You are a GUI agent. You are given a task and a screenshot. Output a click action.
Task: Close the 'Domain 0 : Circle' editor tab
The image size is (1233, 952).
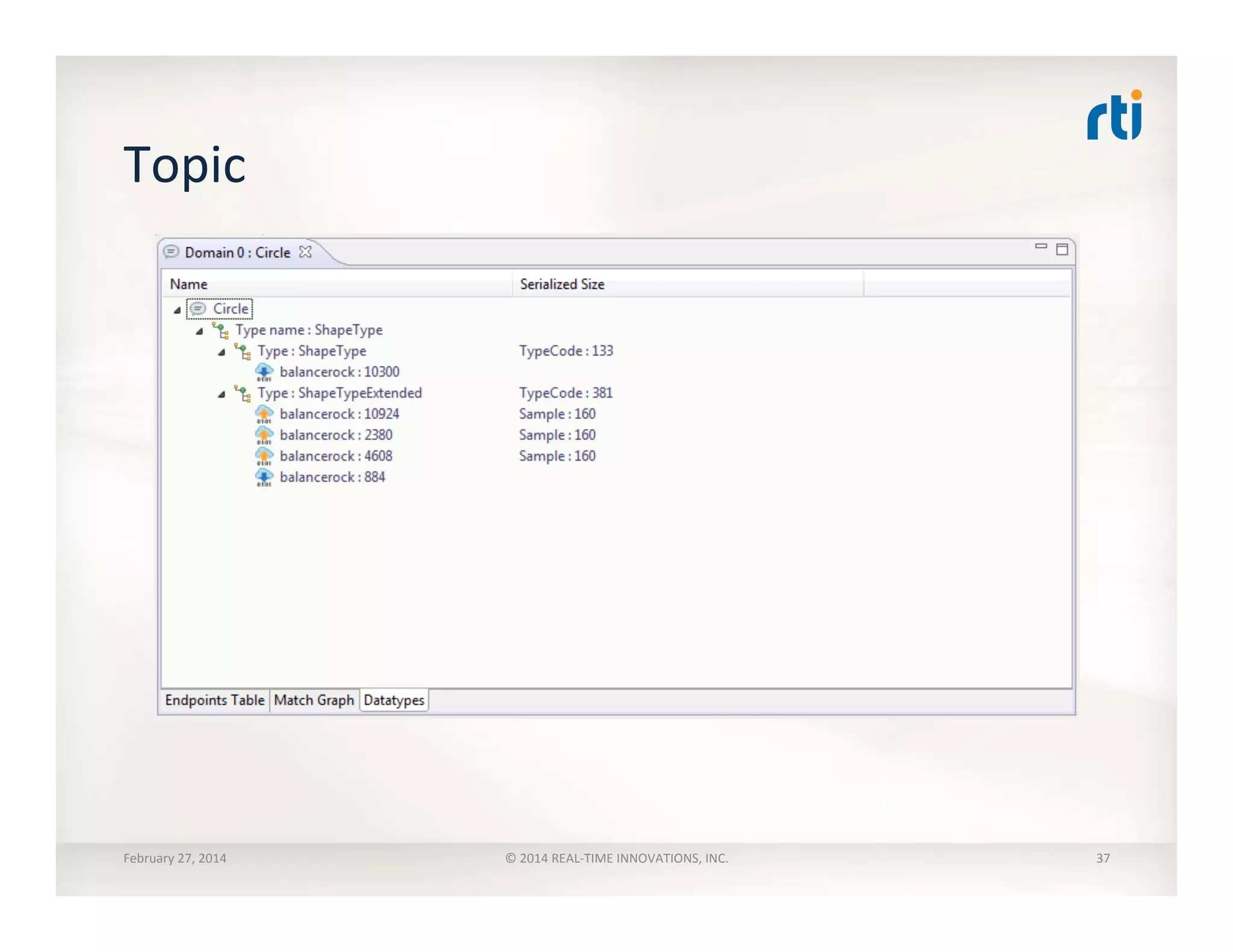click(306, 252)
